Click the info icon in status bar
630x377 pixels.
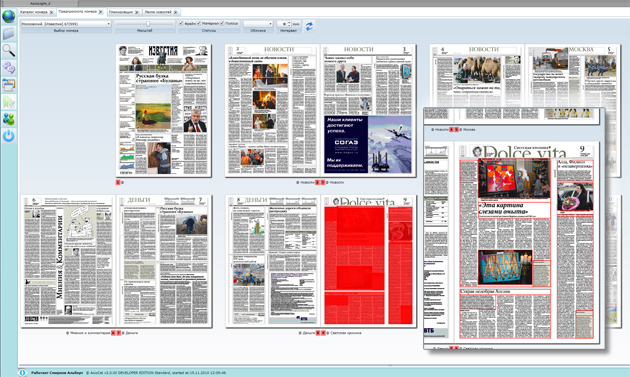pyautogui.click(x=22, y=373)
